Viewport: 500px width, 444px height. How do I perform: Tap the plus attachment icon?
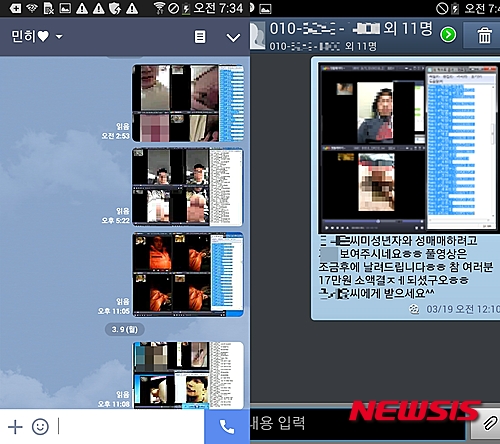point(15,427)
